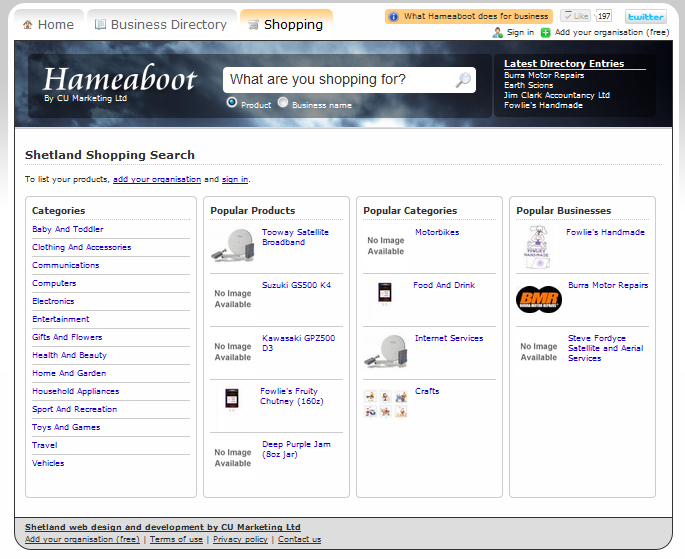This screenshot has width=685, height=559.
Task: Click 'Add your organisation (free)' header link
Action: 612,32
